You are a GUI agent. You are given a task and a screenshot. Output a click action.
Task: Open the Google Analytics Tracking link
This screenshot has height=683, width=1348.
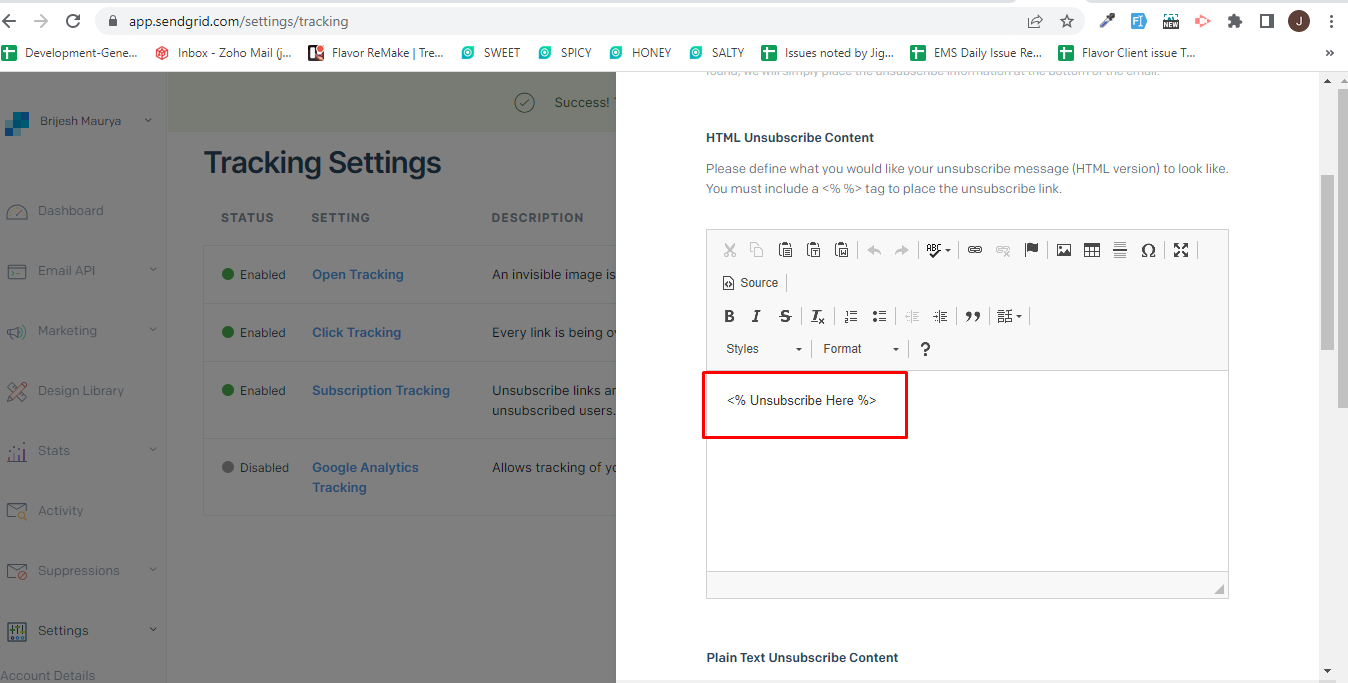pos(365,478)
